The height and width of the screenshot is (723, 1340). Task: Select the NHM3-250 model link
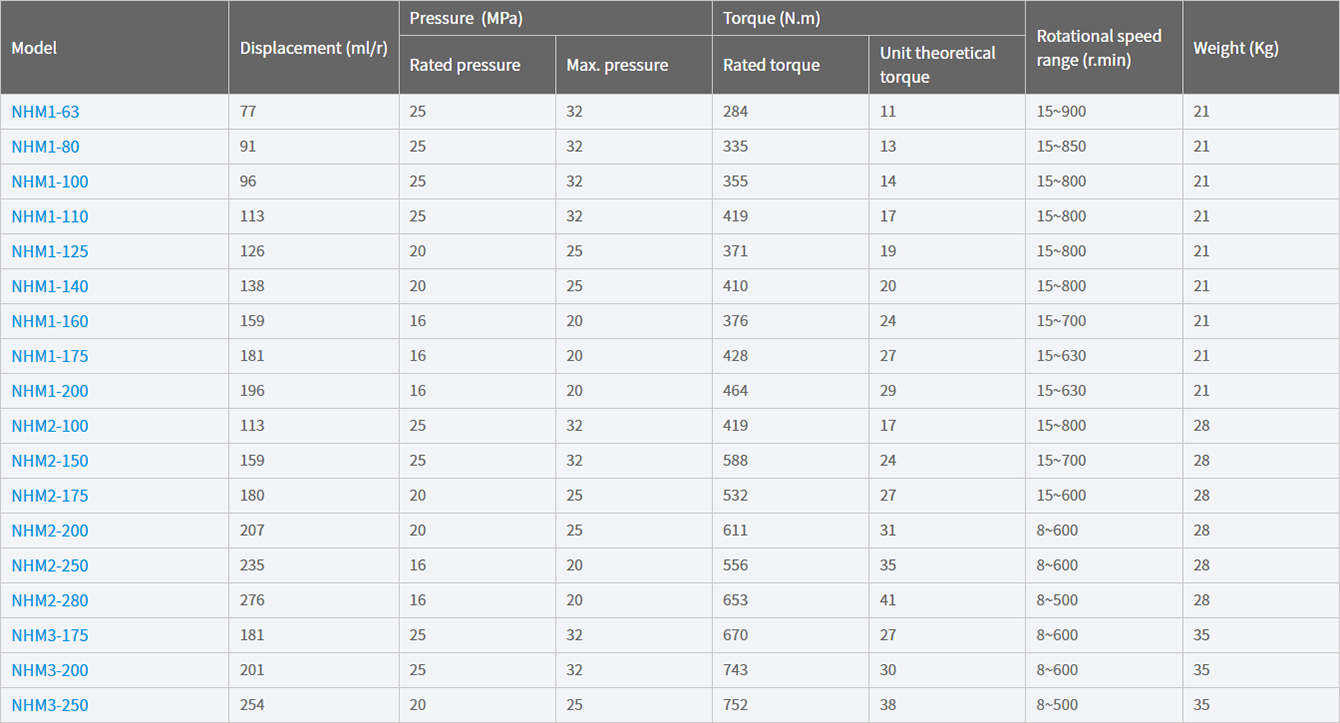pos(50,706)
